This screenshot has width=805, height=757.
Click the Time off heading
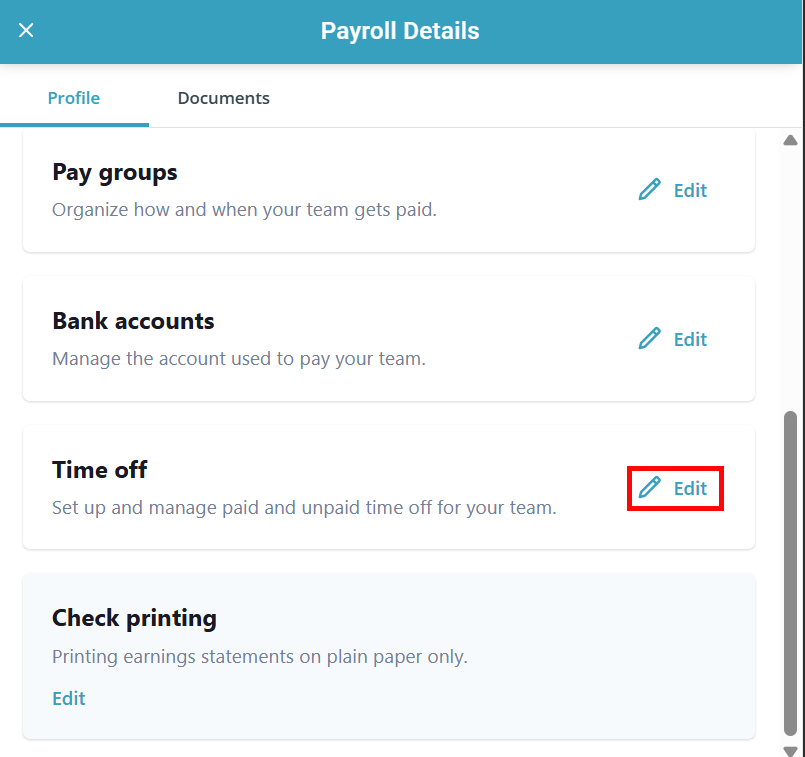click(100, 470)
